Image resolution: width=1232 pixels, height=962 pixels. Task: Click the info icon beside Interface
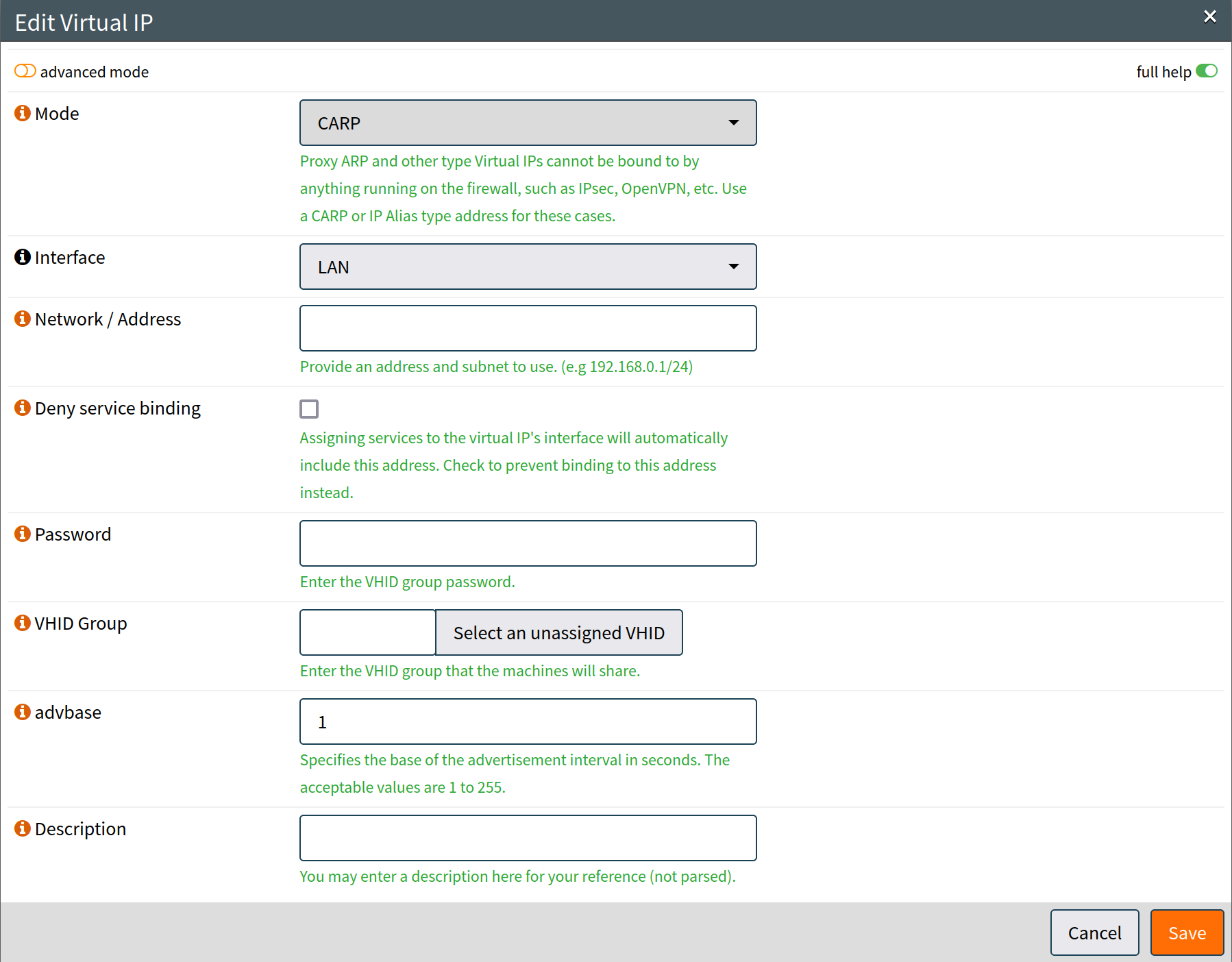coord(22,257)
